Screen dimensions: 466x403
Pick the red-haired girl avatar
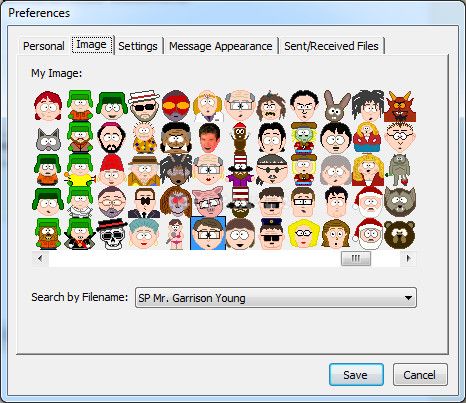click(x=48, y=106)
